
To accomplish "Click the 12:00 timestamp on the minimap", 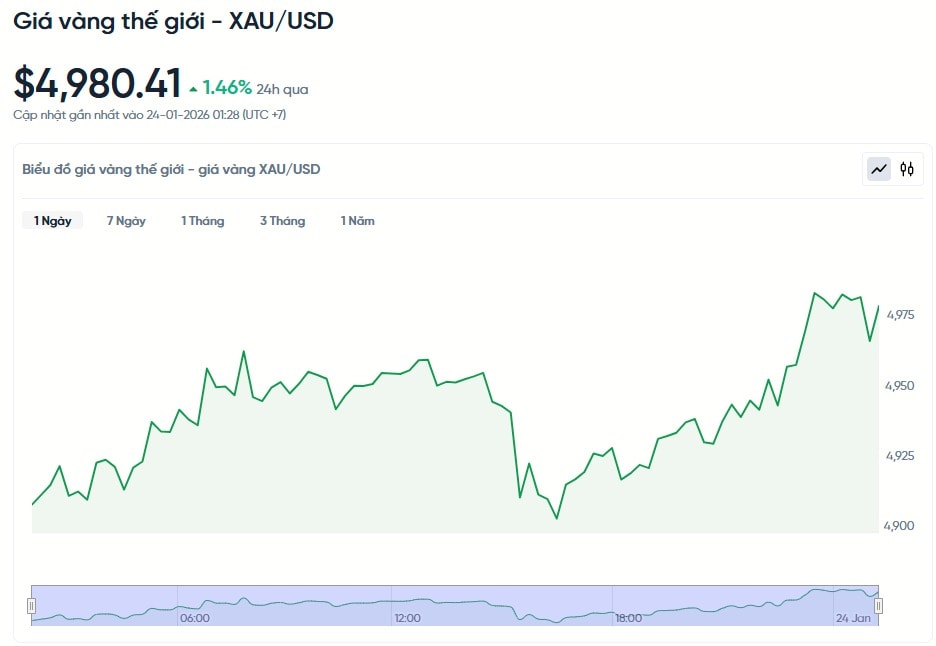I will pyautogui.click(x=406, y=618).
